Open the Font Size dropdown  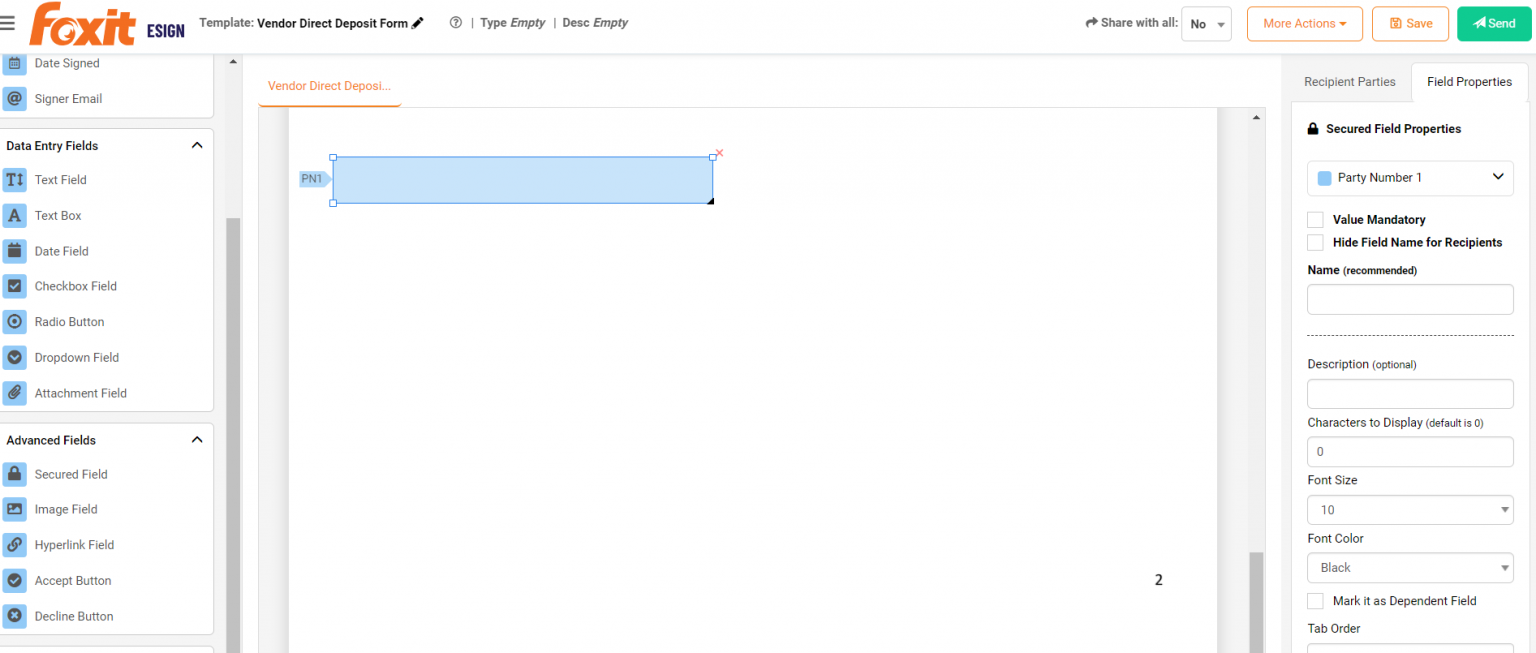[x=1409, y=509]
